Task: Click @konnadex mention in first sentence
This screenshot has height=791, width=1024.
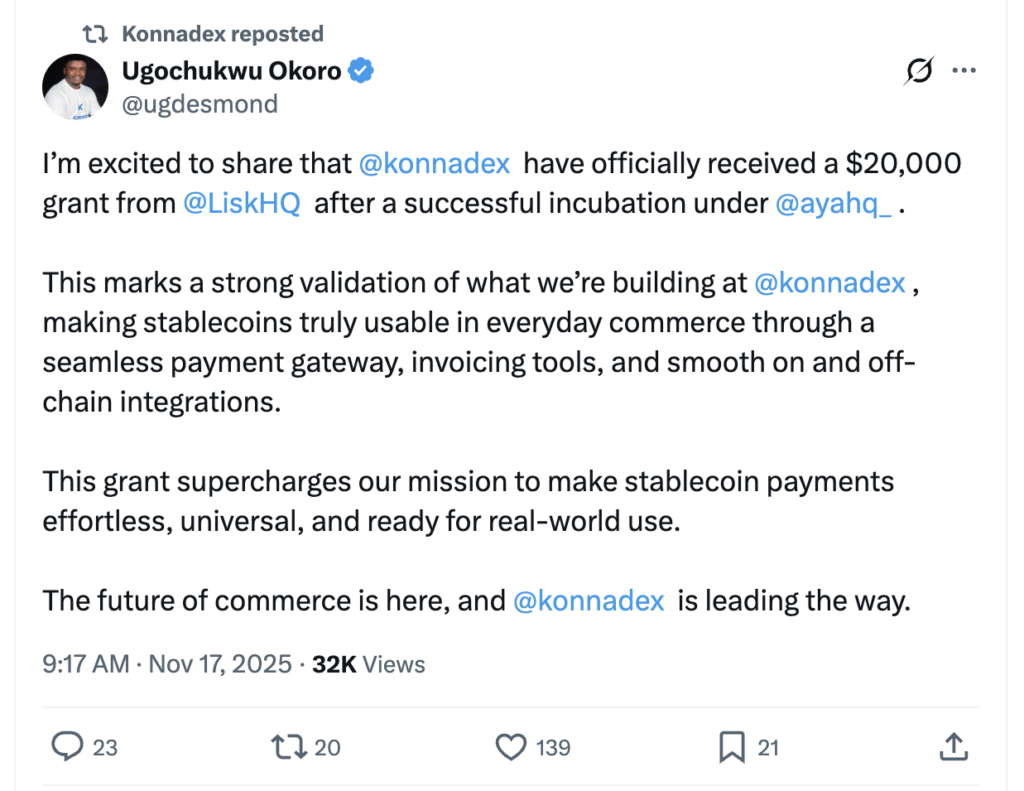Action: pyautogui.click(x=435, y=163)
